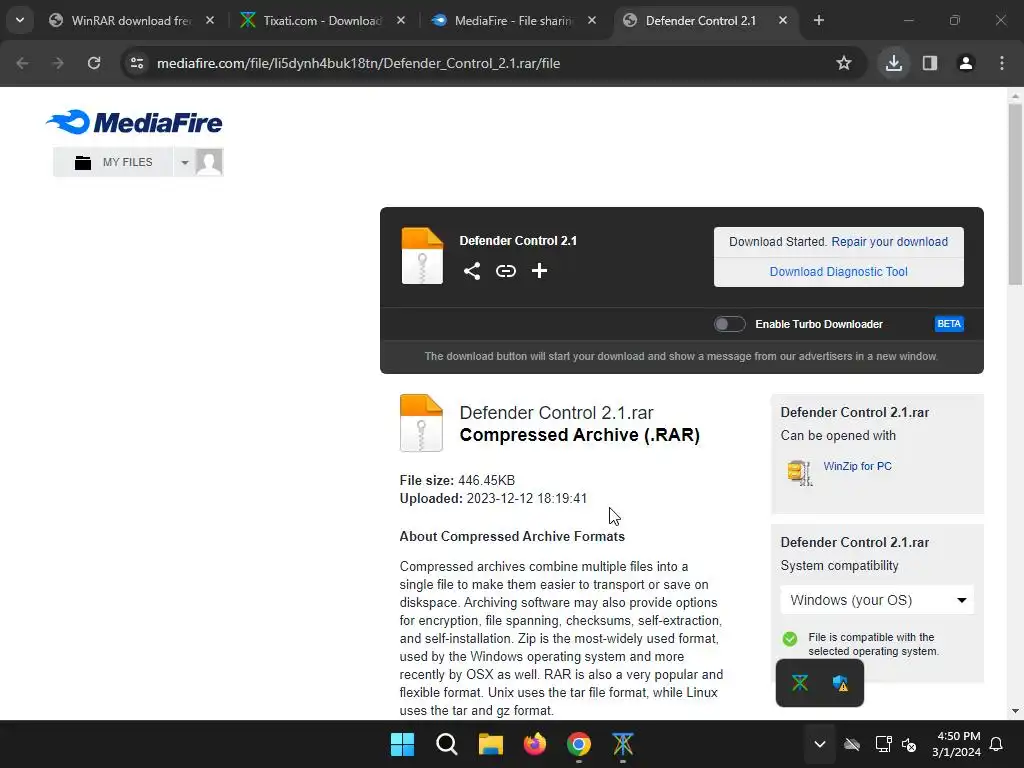Close the MediaFire File sharing tab
Image resolution: width=1024 pixels, height=768 pixels.
(592, 21)
